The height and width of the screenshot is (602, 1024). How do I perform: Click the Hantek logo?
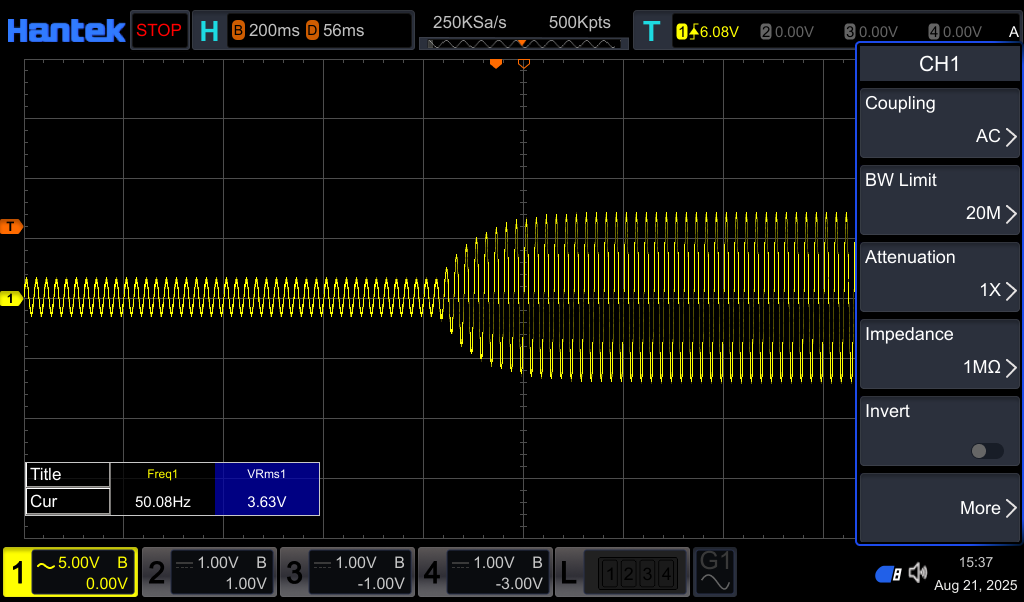coord(66,30)
